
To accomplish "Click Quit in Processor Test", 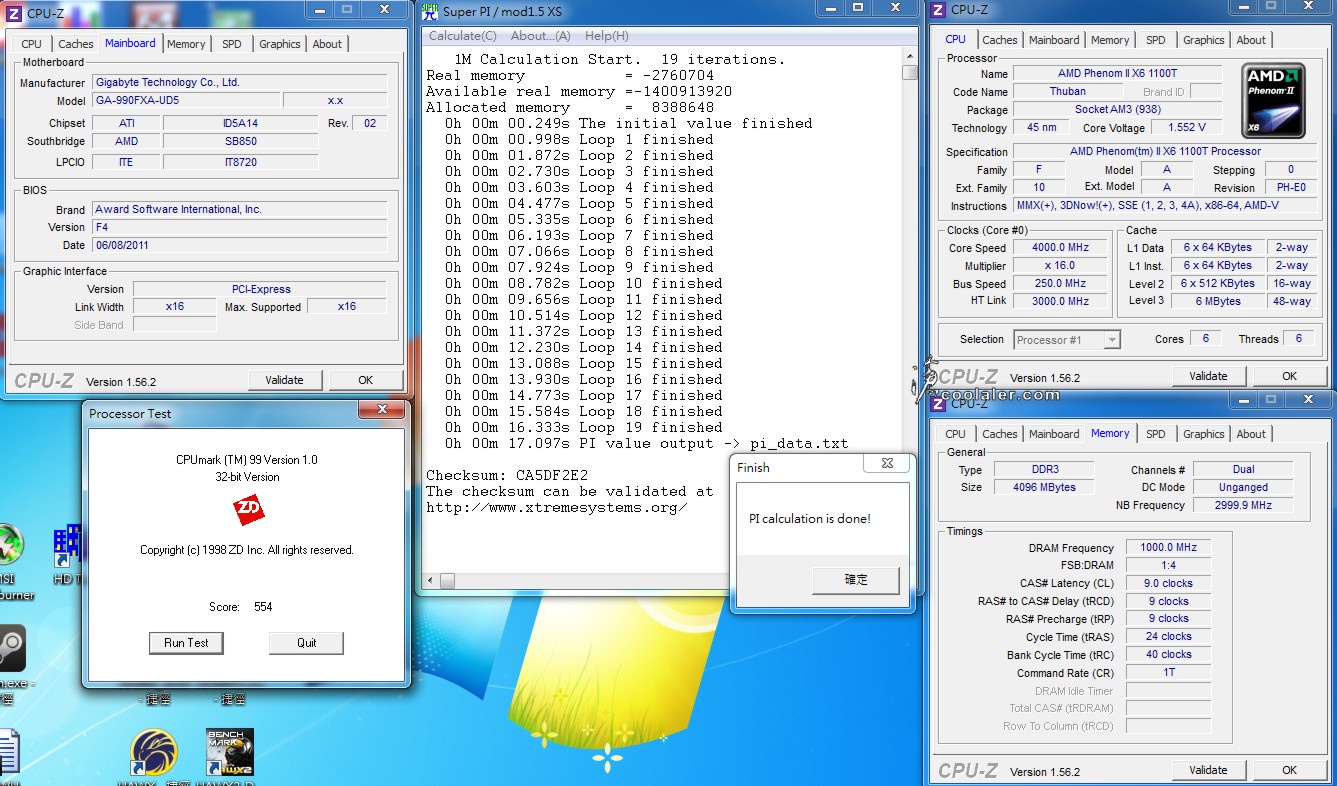I will point(307,643).
